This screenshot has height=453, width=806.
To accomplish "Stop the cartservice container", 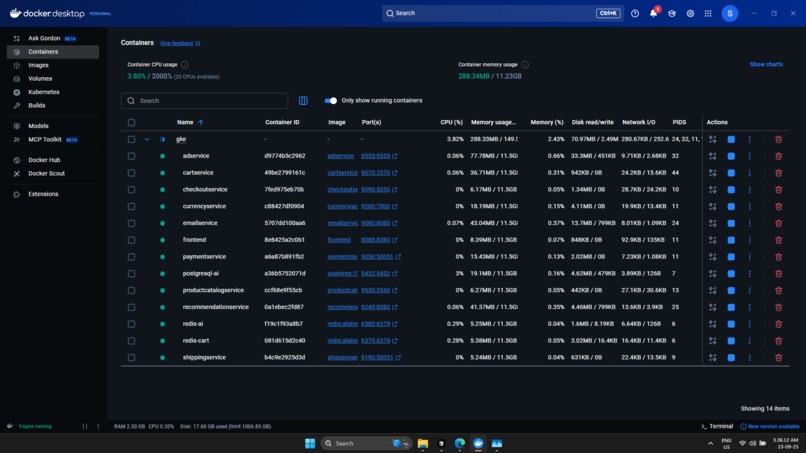I will (x=731, y=173).
